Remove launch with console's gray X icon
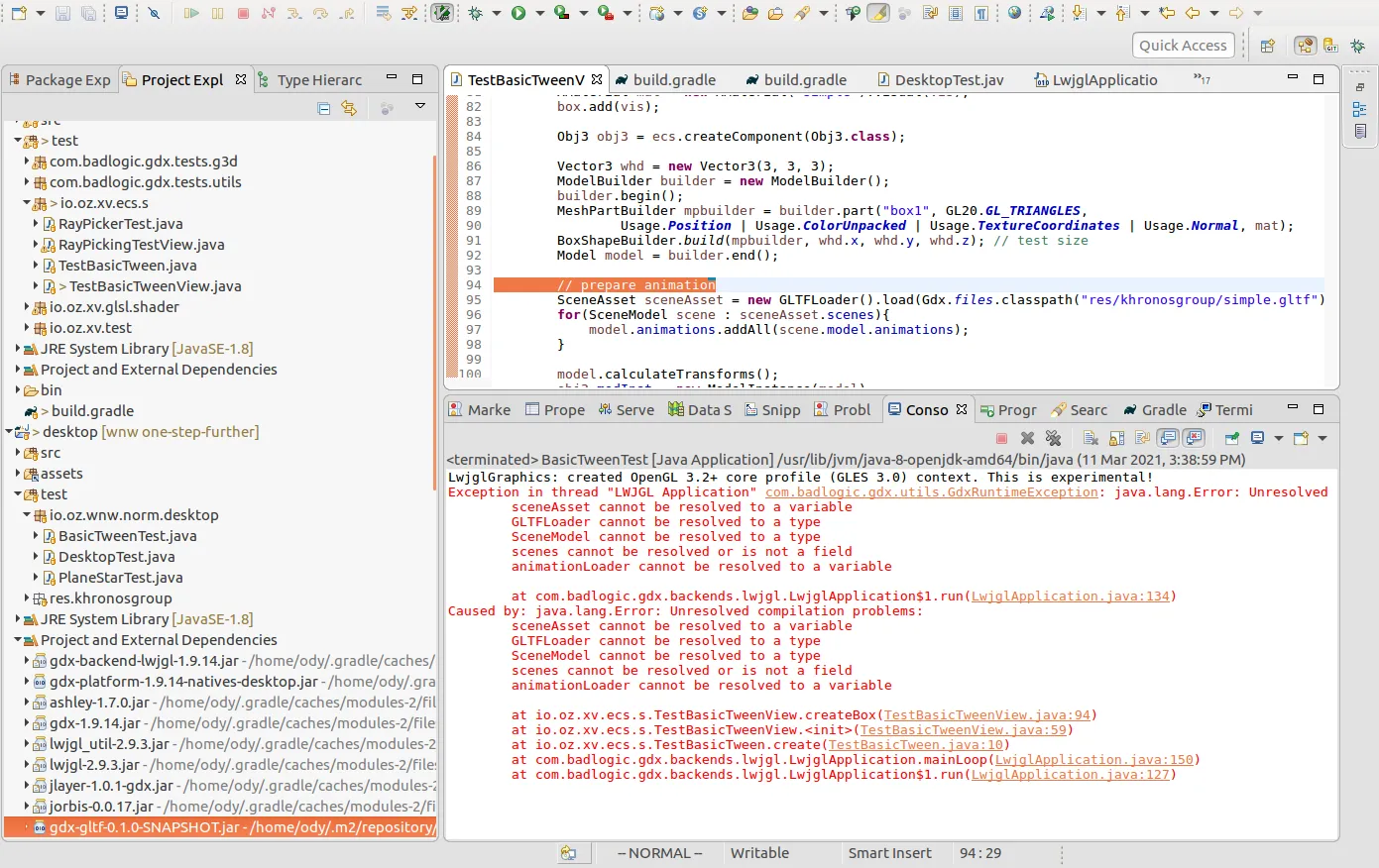Image resolution: width=1379 pixels, height=868 pixels. (x=1027, y=438)
